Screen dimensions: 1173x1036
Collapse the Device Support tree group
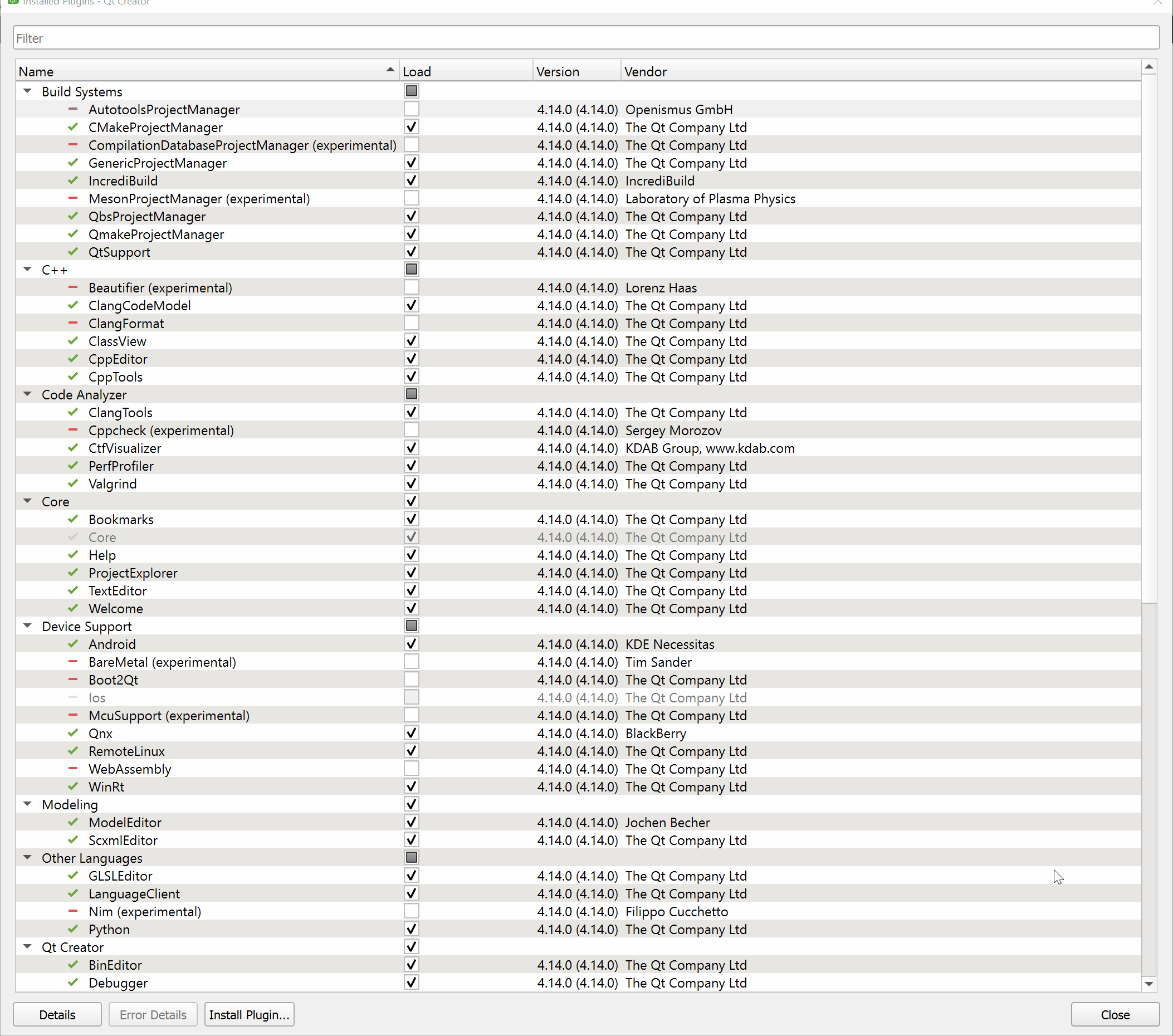[x=27, y=626]
